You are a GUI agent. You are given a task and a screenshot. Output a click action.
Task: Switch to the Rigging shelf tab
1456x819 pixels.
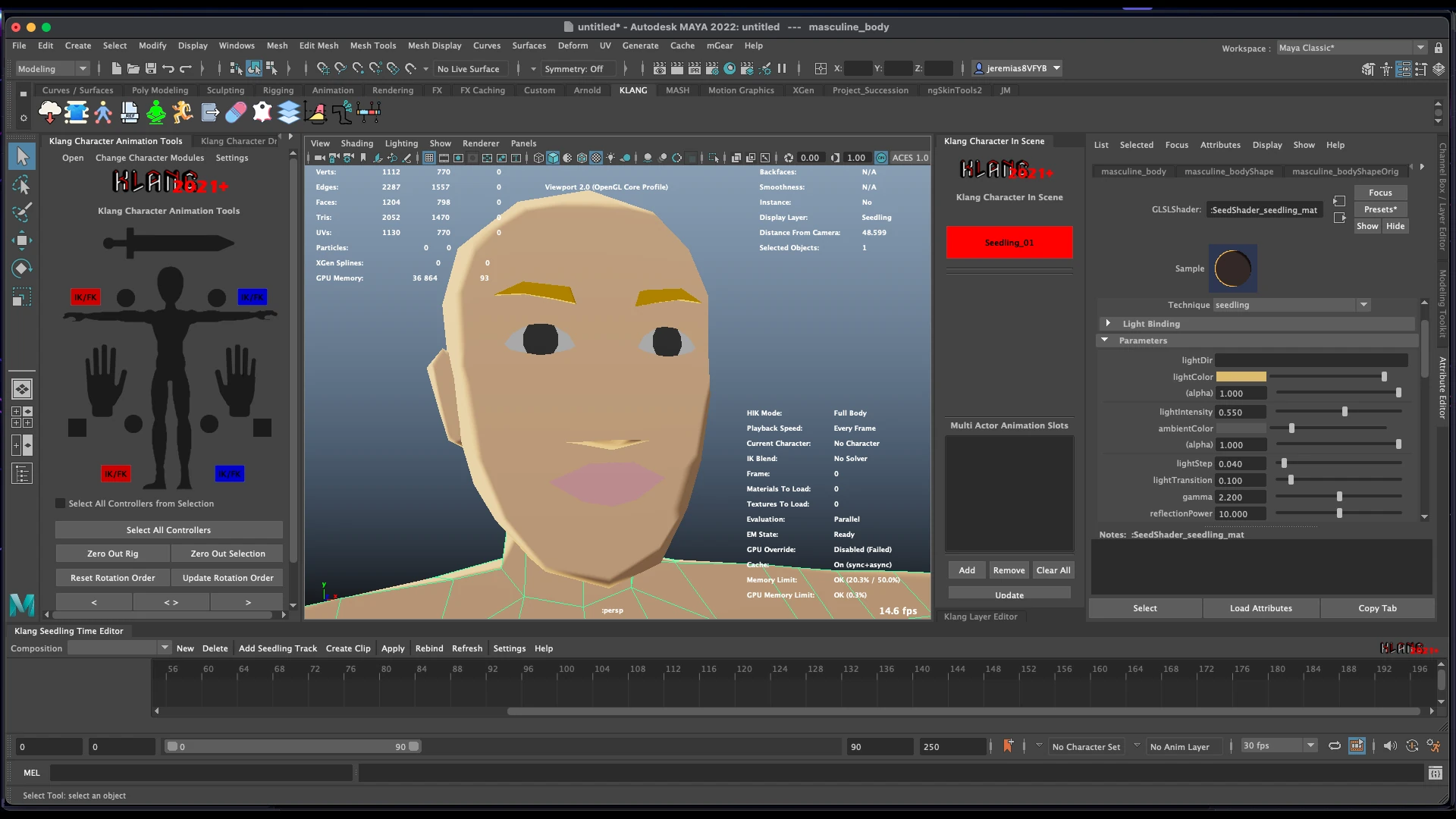coord(278,90)
